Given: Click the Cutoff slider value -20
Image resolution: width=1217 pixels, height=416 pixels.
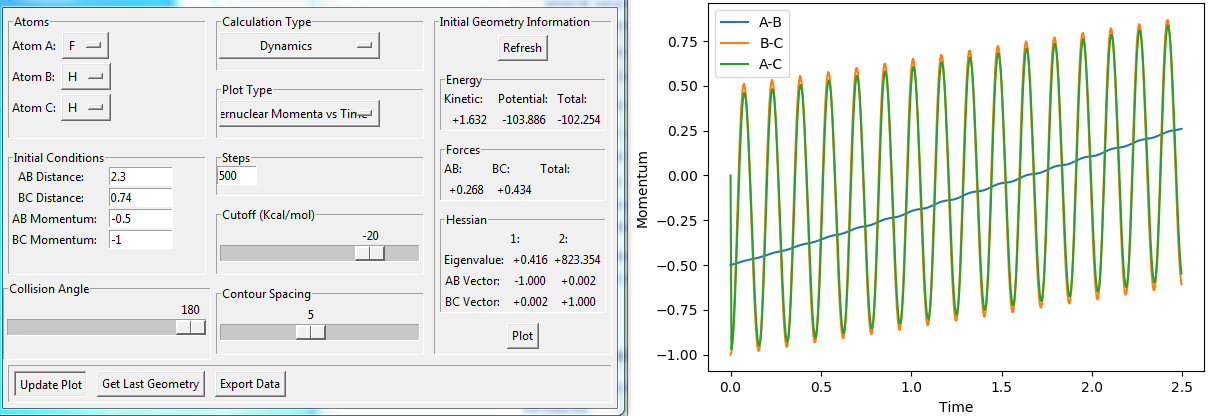Looking at the screenshot, I should [x=370, y=236].
